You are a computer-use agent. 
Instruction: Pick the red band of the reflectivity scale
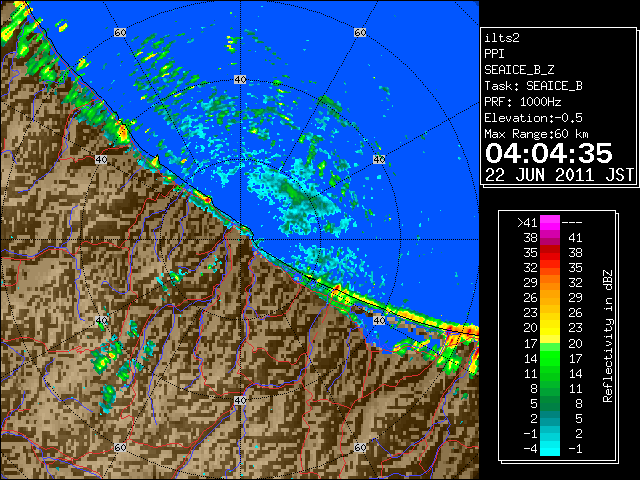pyautogui.click(x=550, y=253)
